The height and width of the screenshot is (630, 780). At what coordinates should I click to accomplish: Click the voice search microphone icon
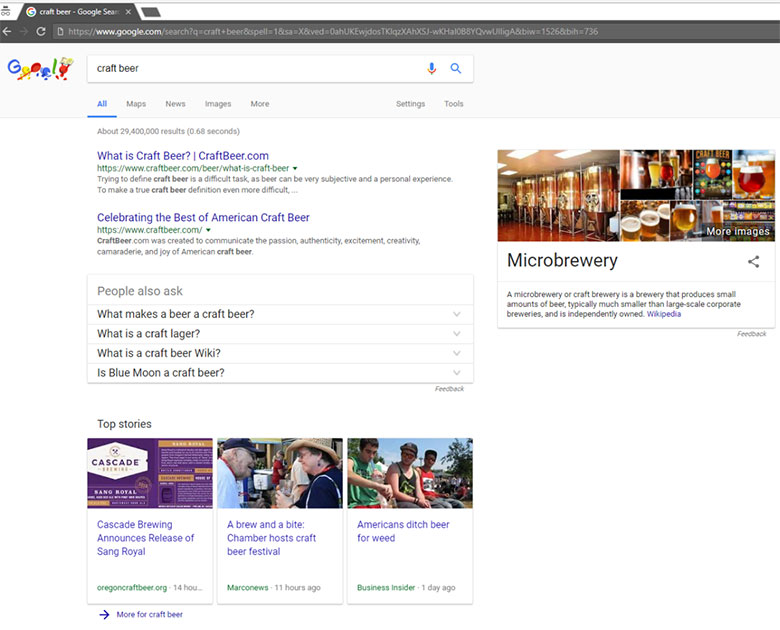point(432,68)
